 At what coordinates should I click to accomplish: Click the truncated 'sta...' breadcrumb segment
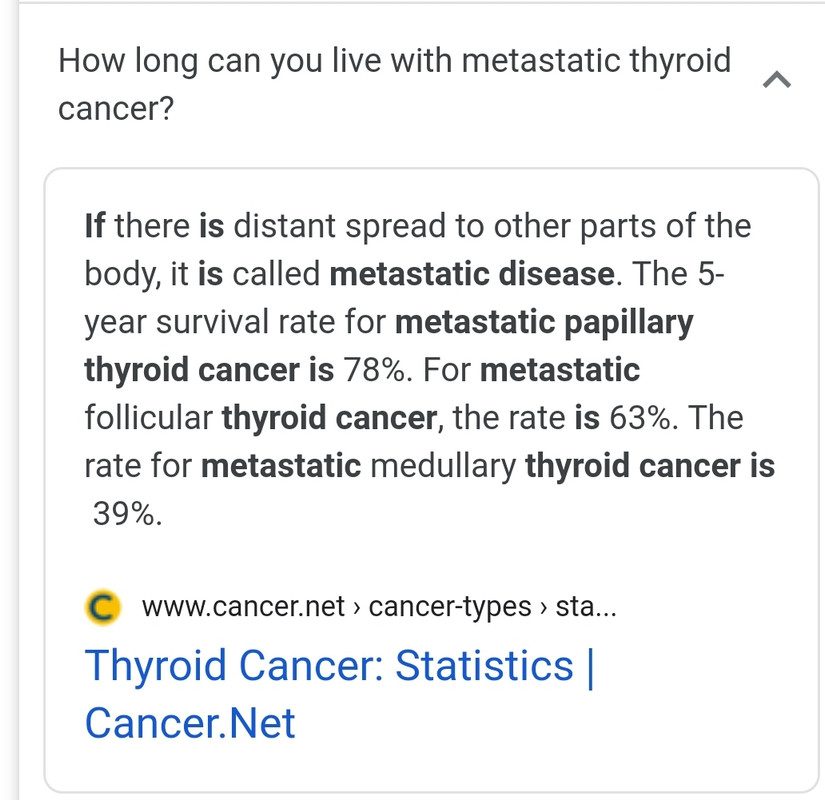click(586, 607)
